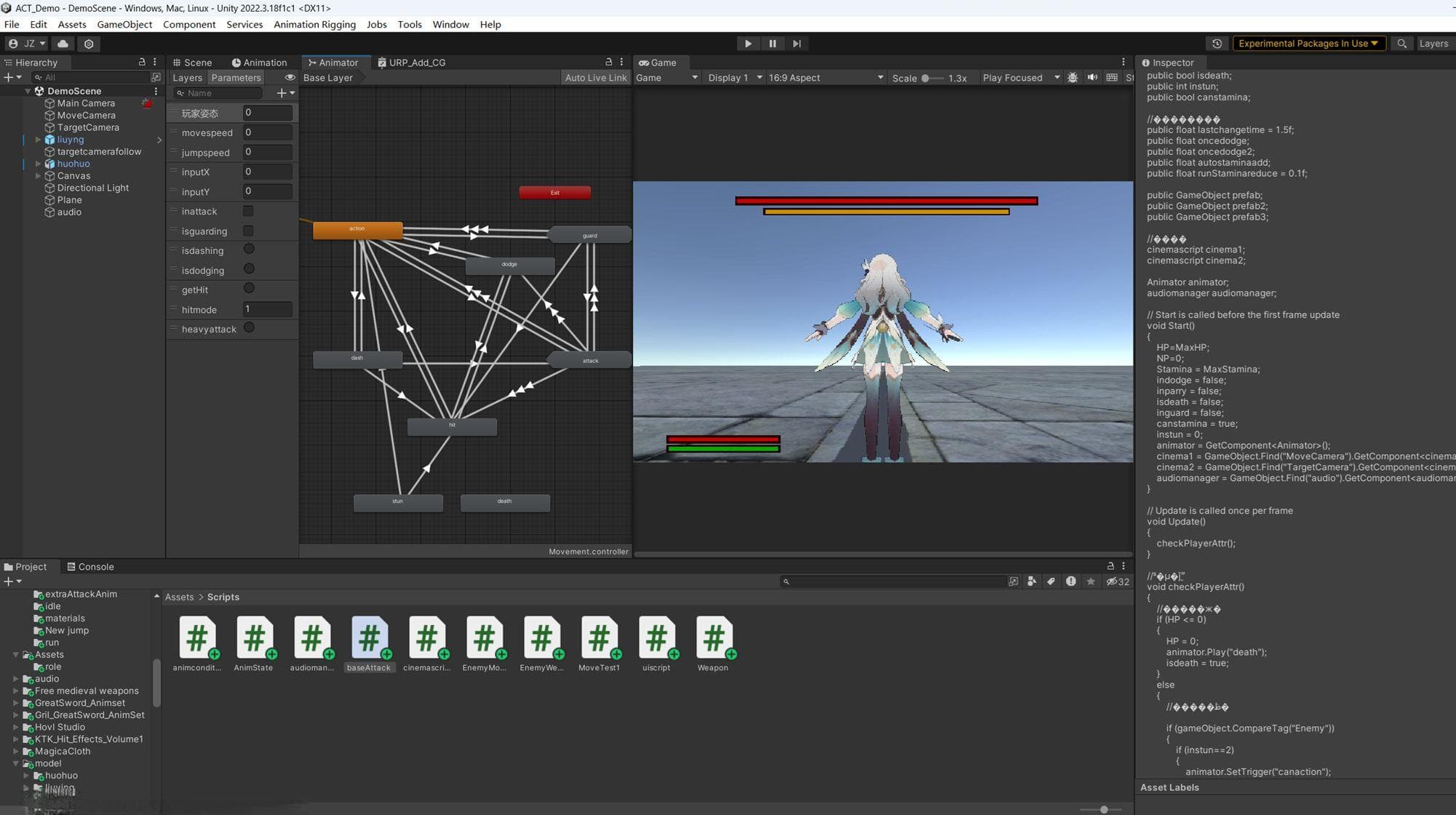Image resolution: width=1456 pixels, height=815 pixels.
Task: Click the Step forward button
Action: tap(797, 44)
